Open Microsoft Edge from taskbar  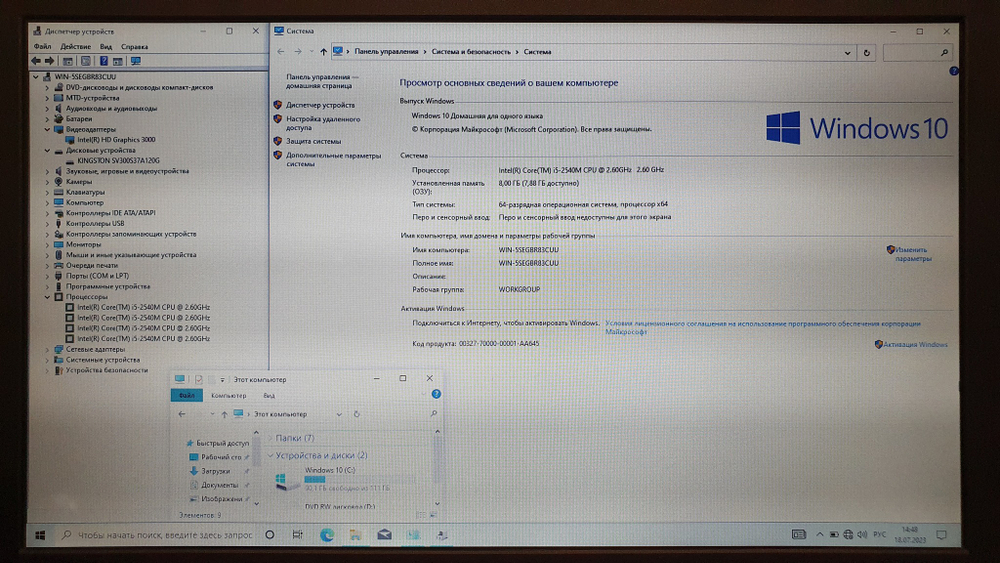tap(327, 535)
